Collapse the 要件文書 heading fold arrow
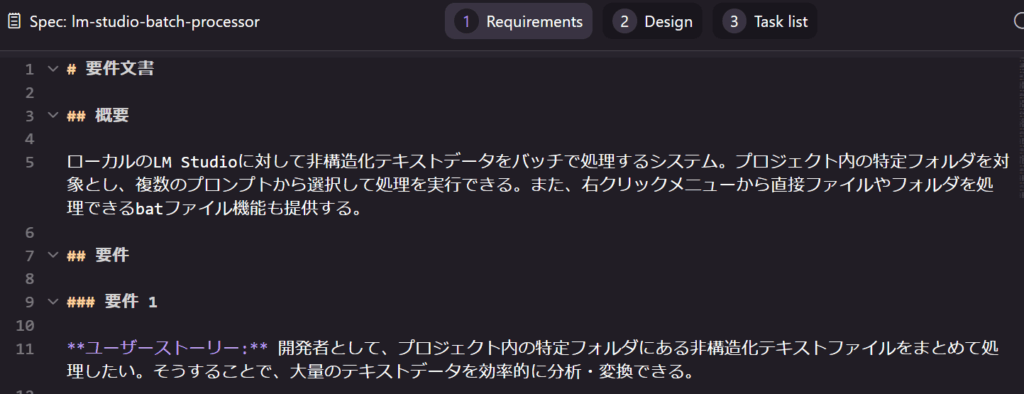1024x394 pixels. (x=53, y=69)
